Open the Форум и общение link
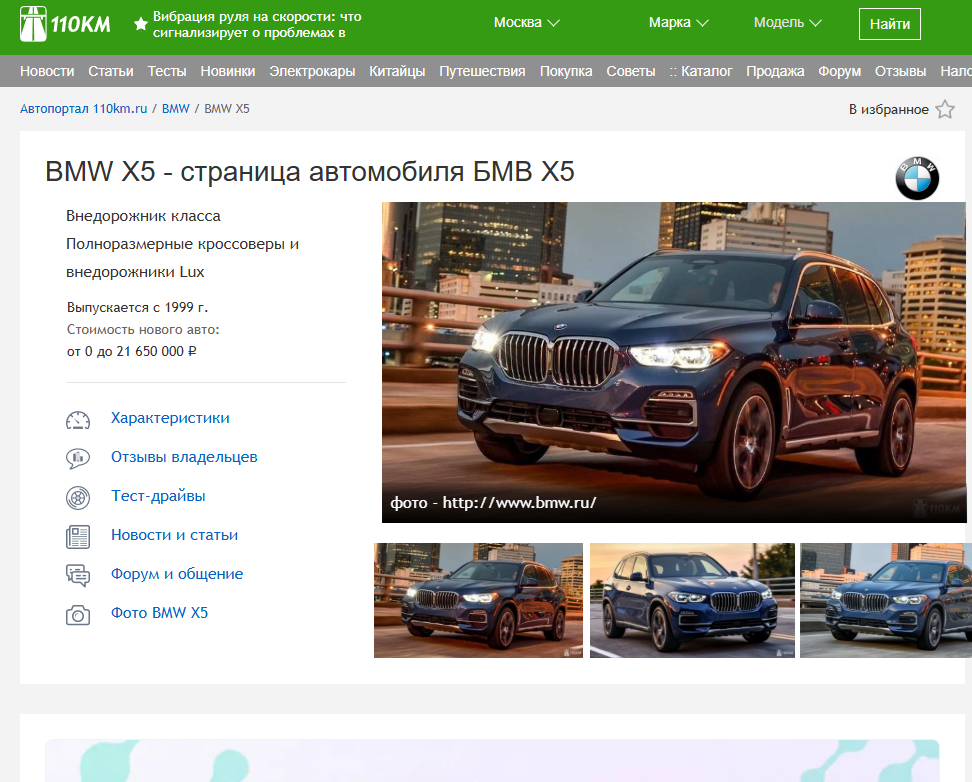 177,574
